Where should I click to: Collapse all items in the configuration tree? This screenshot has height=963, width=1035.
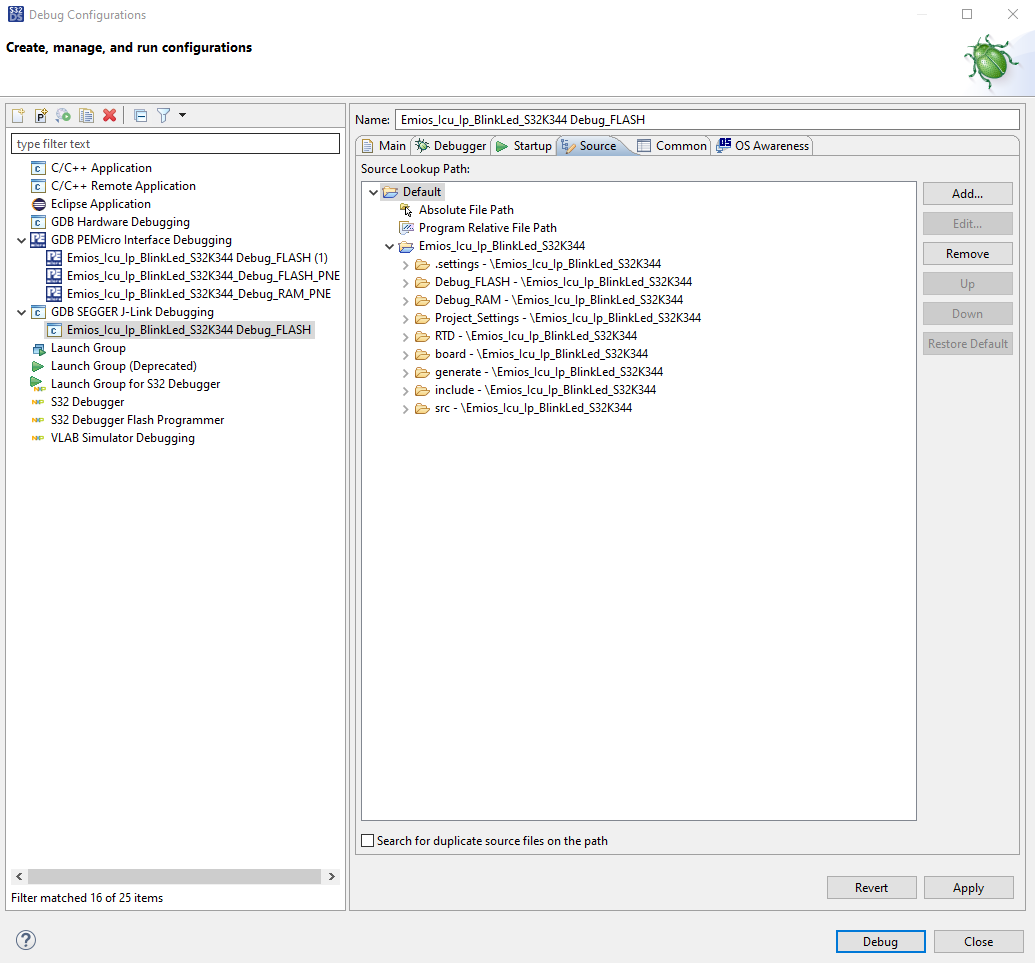click(x=140, y=115)
